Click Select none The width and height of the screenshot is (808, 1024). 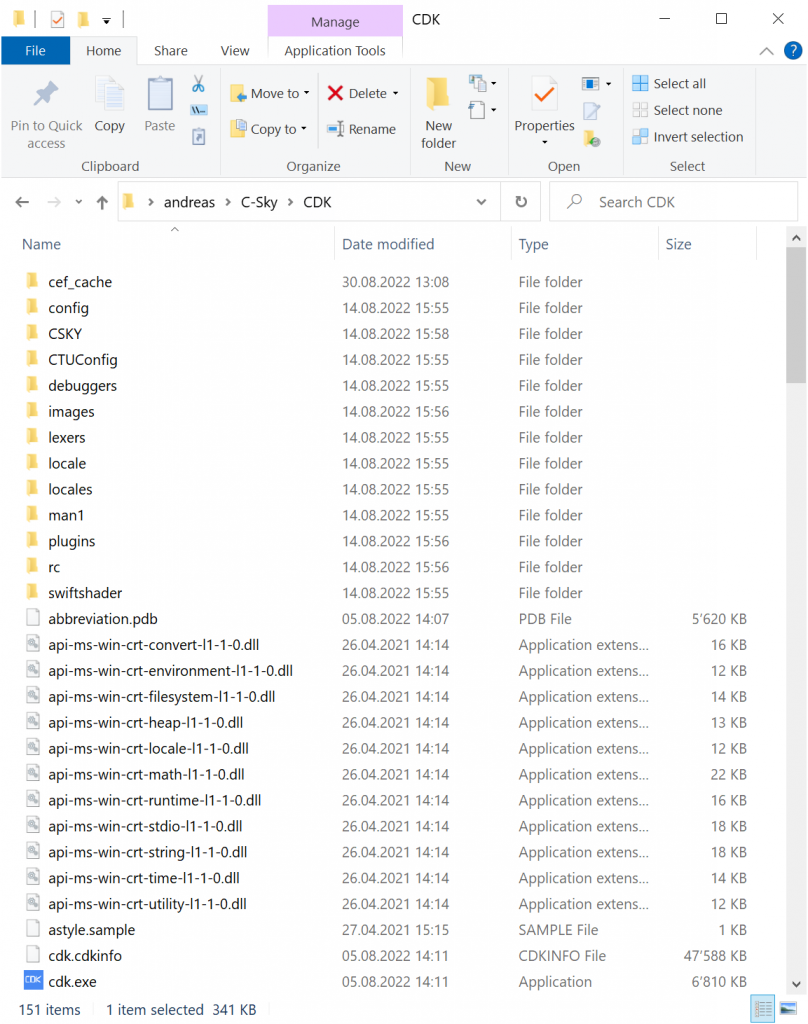tap(677, 110)
